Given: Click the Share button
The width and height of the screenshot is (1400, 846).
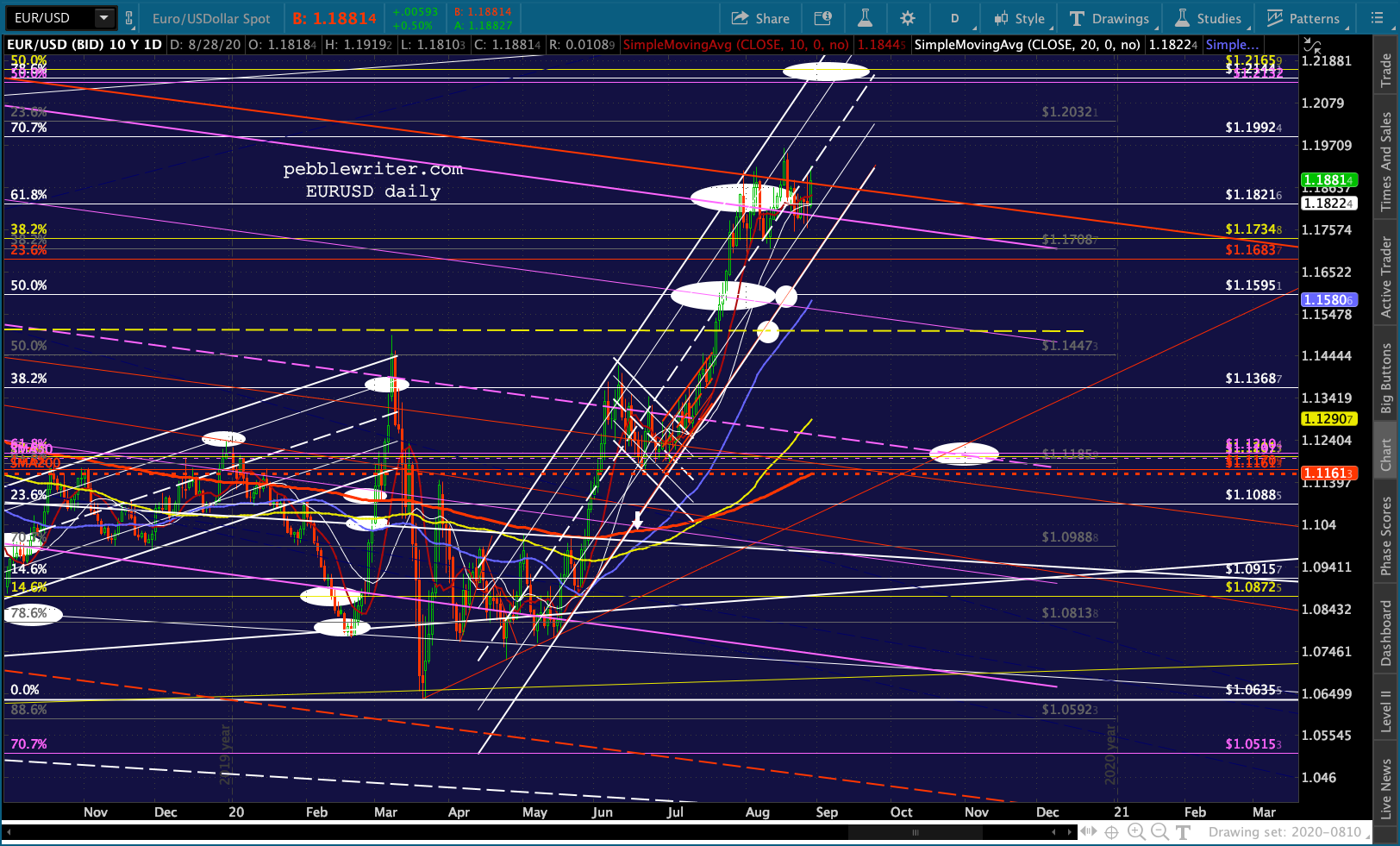Looking at the screenshot, I should pyautogui.click(x=760, y=18).
